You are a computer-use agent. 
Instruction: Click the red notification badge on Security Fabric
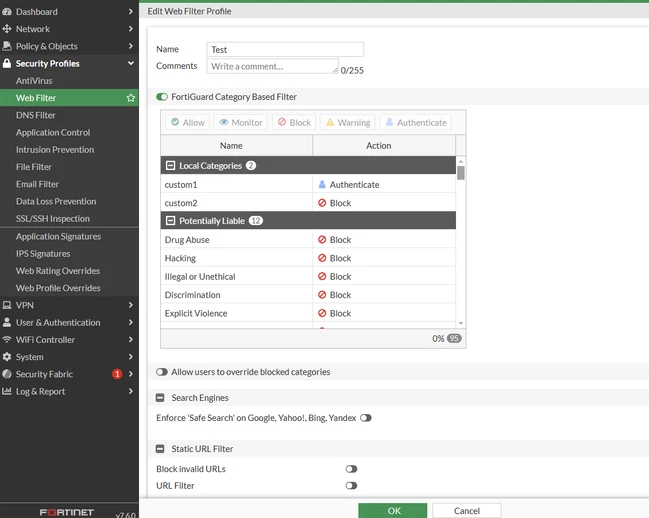117,374
